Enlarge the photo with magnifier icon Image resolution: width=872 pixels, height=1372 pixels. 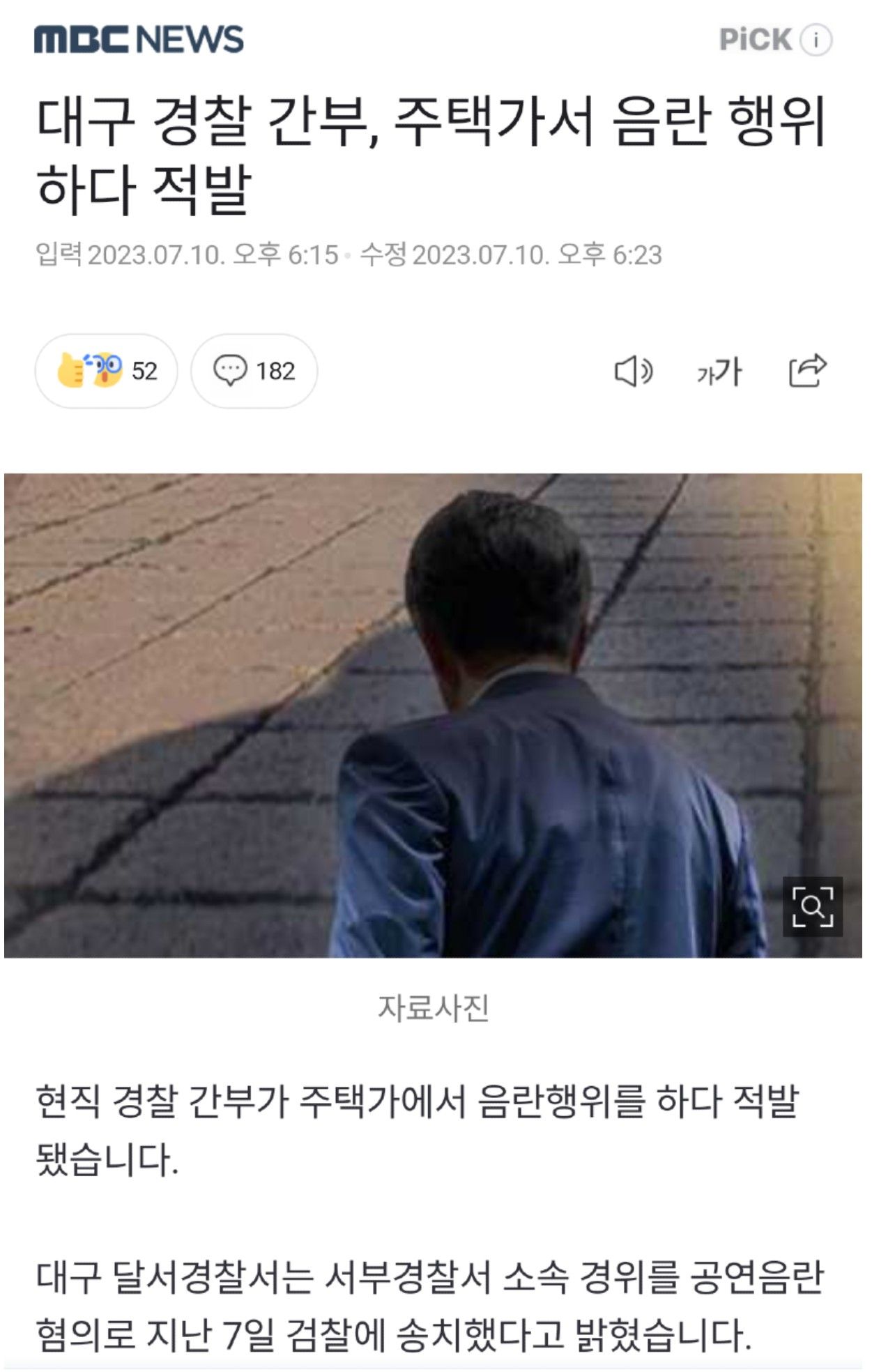(813, 906)
